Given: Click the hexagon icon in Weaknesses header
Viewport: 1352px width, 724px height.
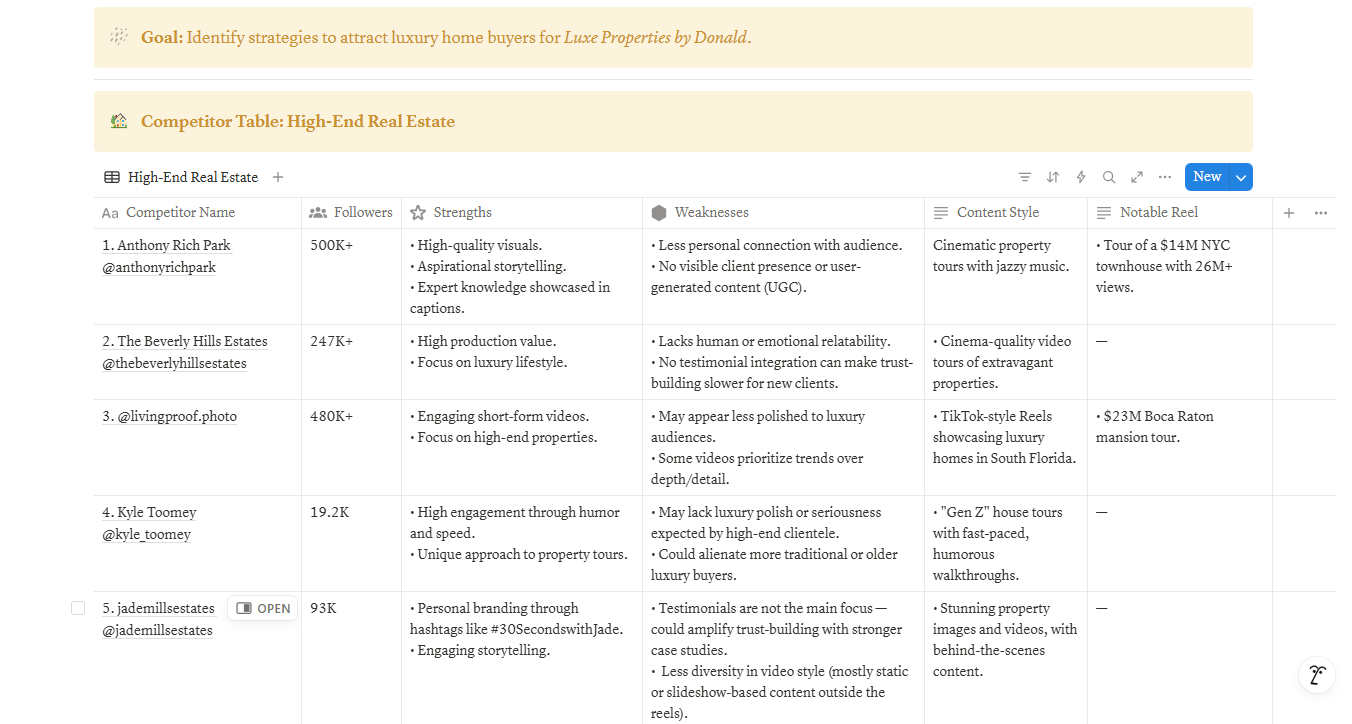Looking at the screenshot, I should (x=659, y=213).
